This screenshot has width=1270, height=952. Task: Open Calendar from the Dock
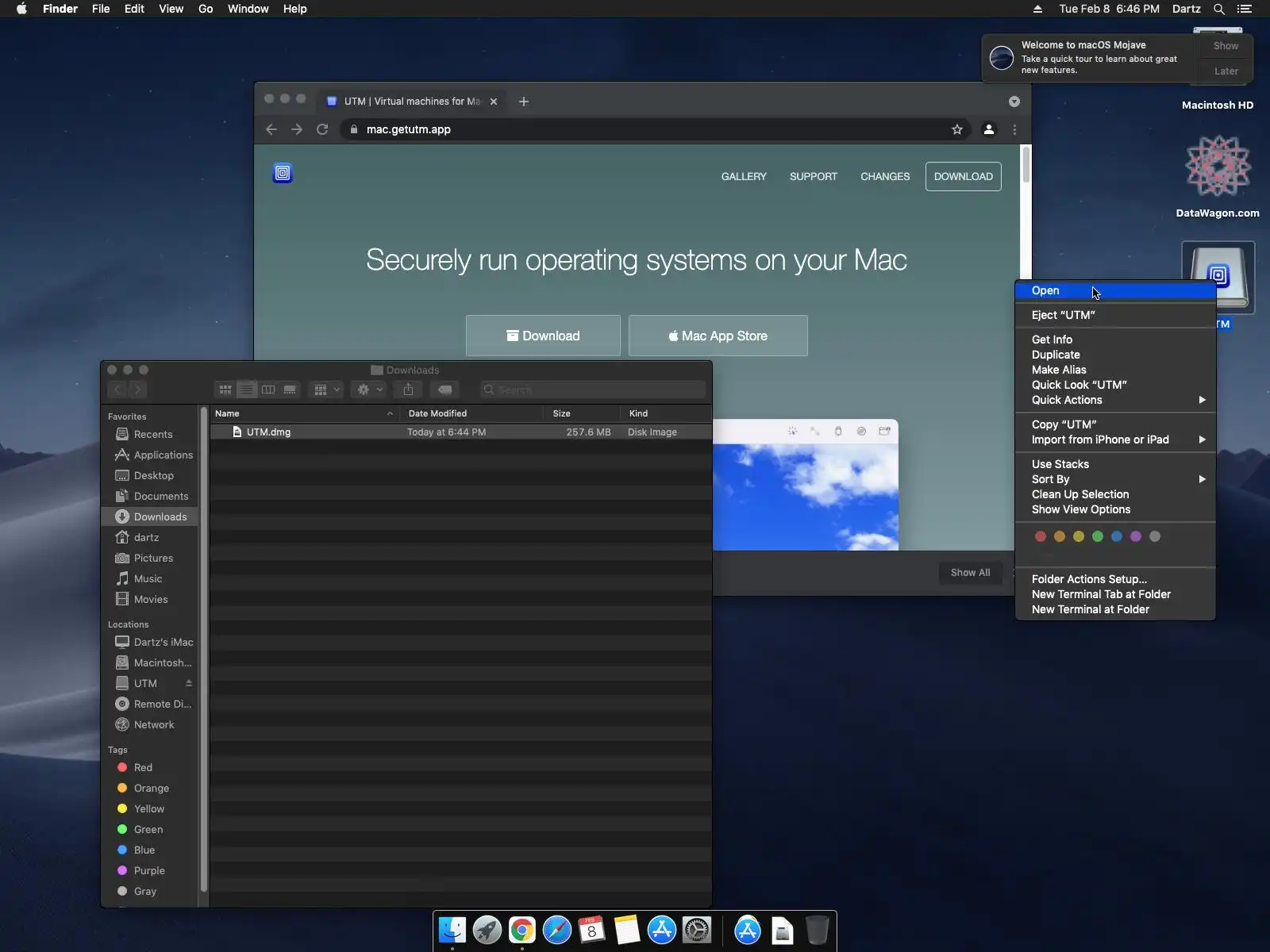click(x=592, y=930)
